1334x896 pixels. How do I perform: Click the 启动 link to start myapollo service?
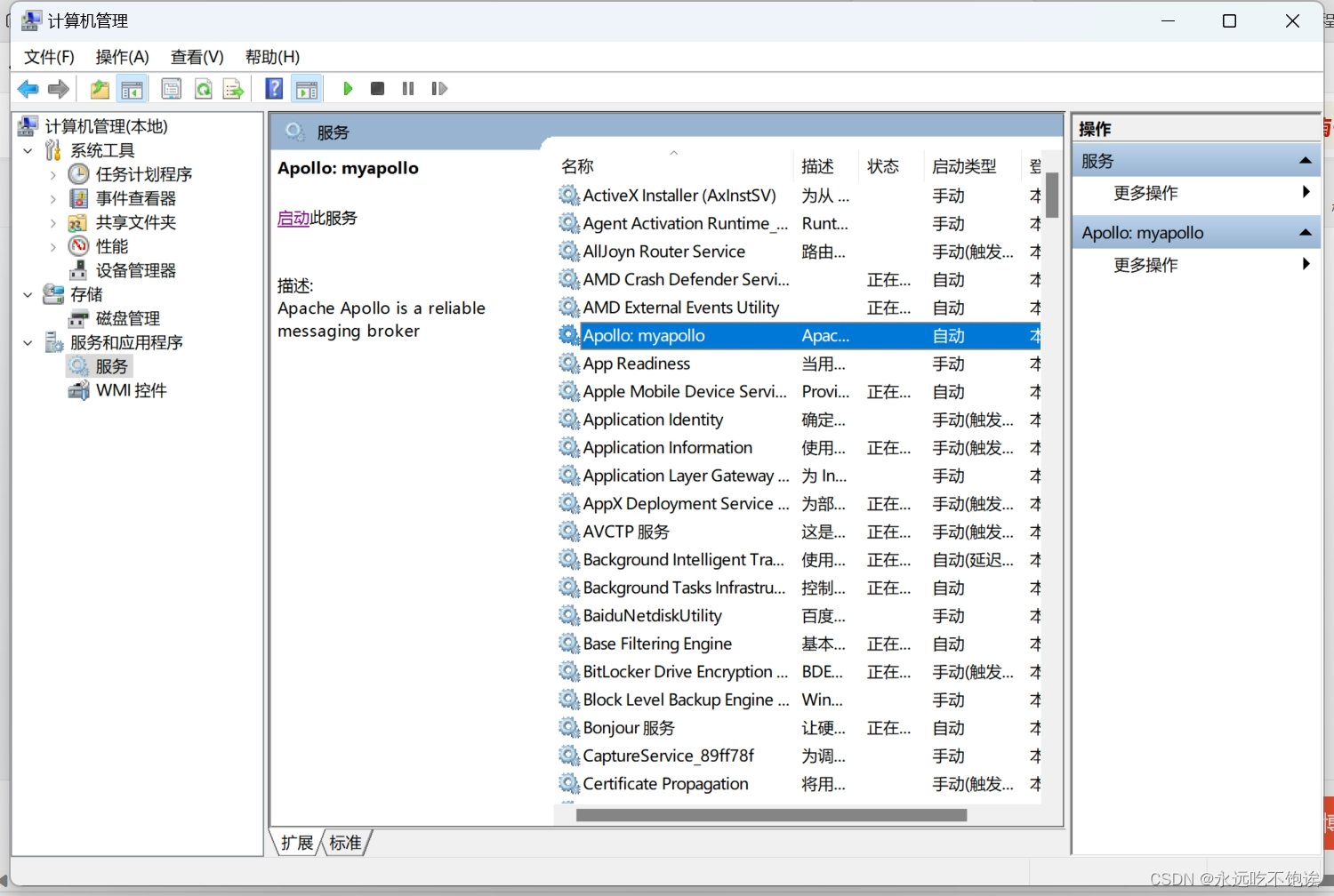[293, 218]
